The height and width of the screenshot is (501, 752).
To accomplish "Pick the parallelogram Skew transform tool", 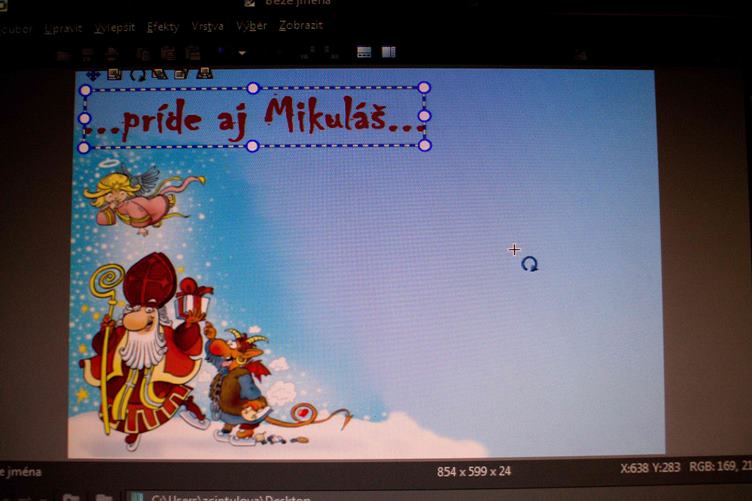I will tap(159, 74).
